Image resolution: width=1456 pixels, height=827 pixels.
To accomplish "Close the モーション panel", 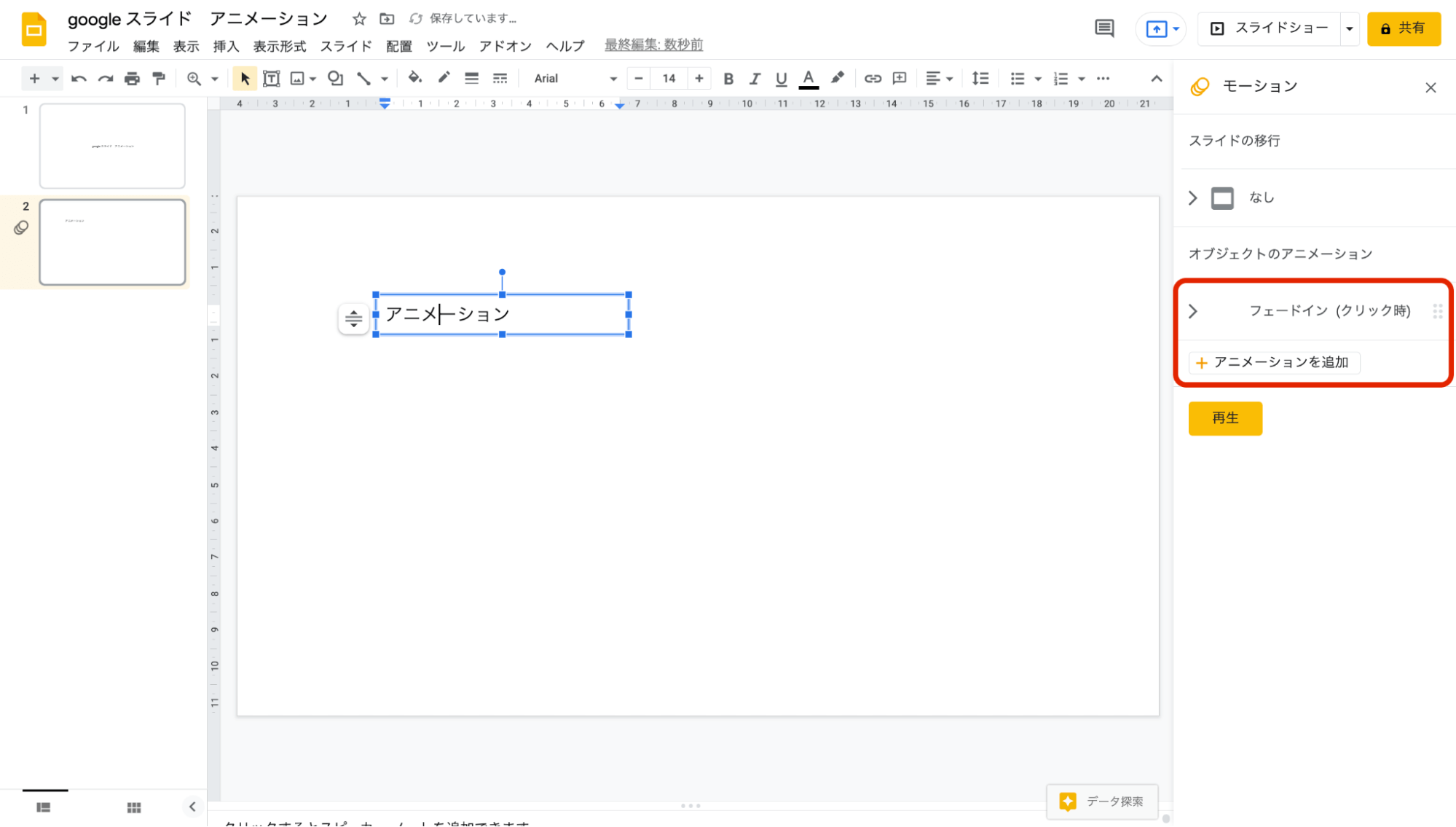I will [1431, 87].
